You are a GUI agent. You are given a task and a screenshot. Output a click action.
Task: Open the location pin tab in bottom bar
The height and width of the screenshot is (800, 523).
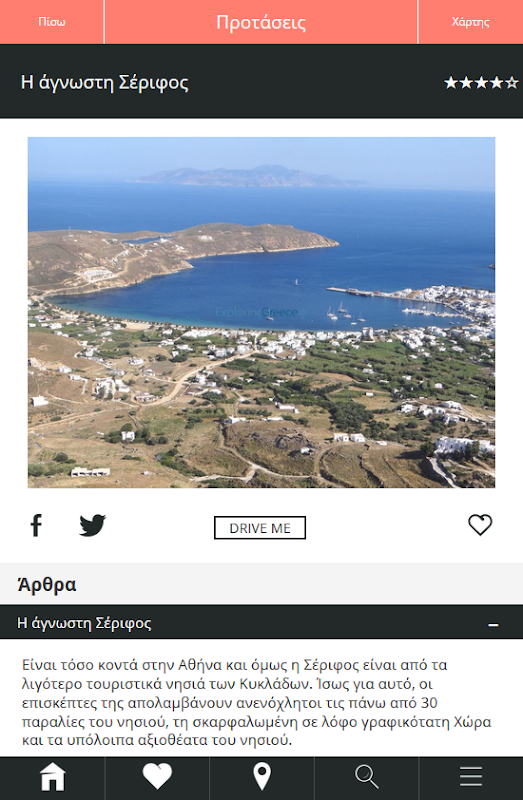coord(262,777)
